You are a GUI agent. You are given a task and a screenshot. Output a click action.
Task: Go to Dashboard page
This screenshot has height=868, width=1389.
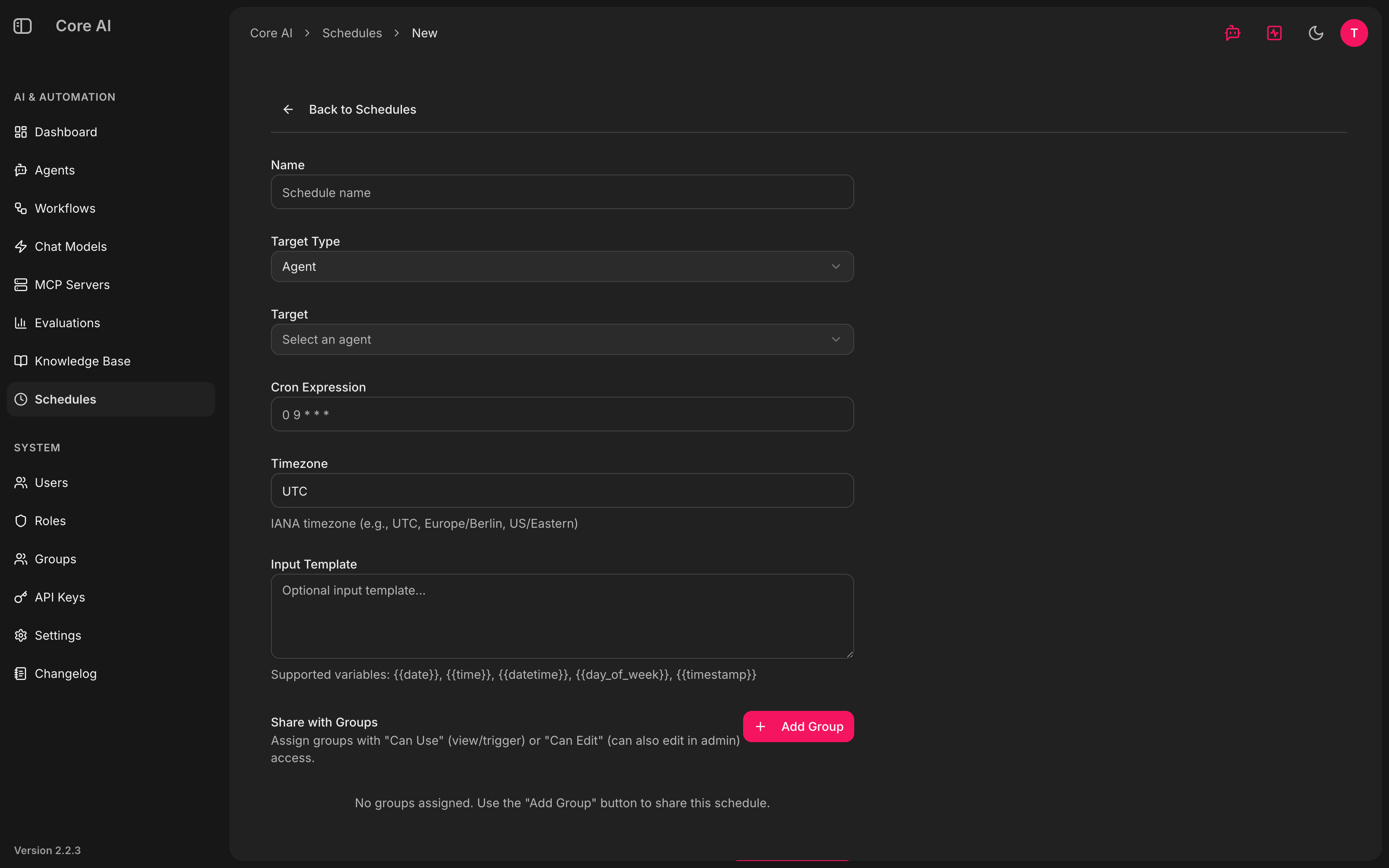[x=111, y=132]
